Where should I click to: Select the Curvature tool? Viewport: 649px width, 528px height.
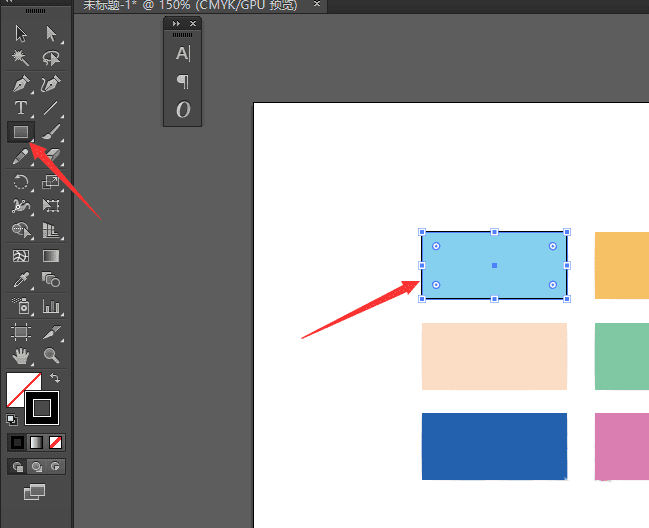(x=51, y=84)
